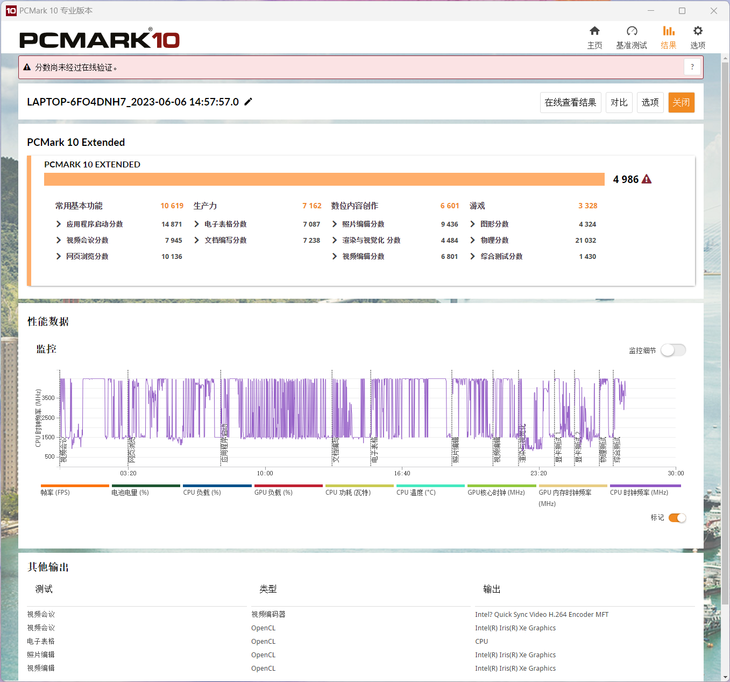
Task: Click the question mark help icon in warning banner
Action: 692,67
